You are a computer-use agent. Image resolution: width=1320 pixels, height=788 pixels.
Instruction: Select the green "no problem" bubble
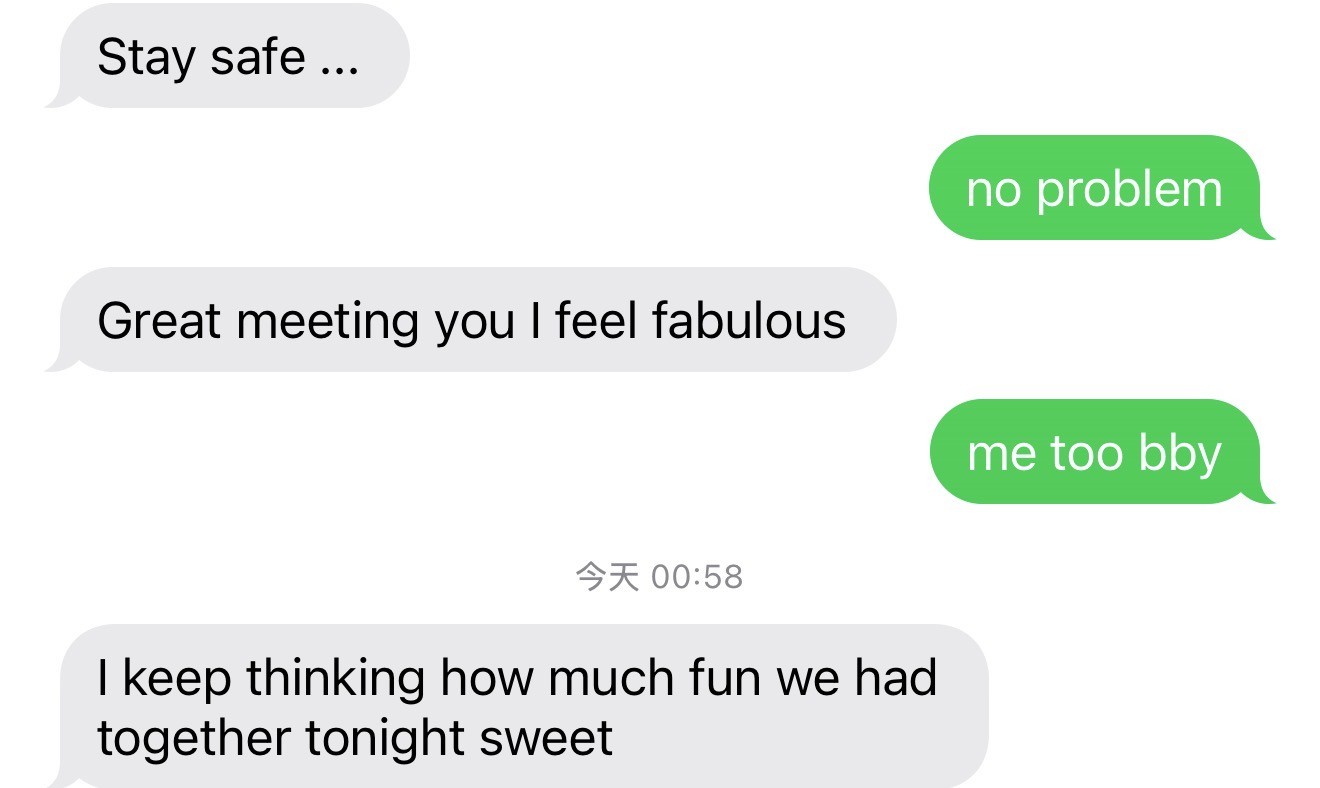point(1094,189)
